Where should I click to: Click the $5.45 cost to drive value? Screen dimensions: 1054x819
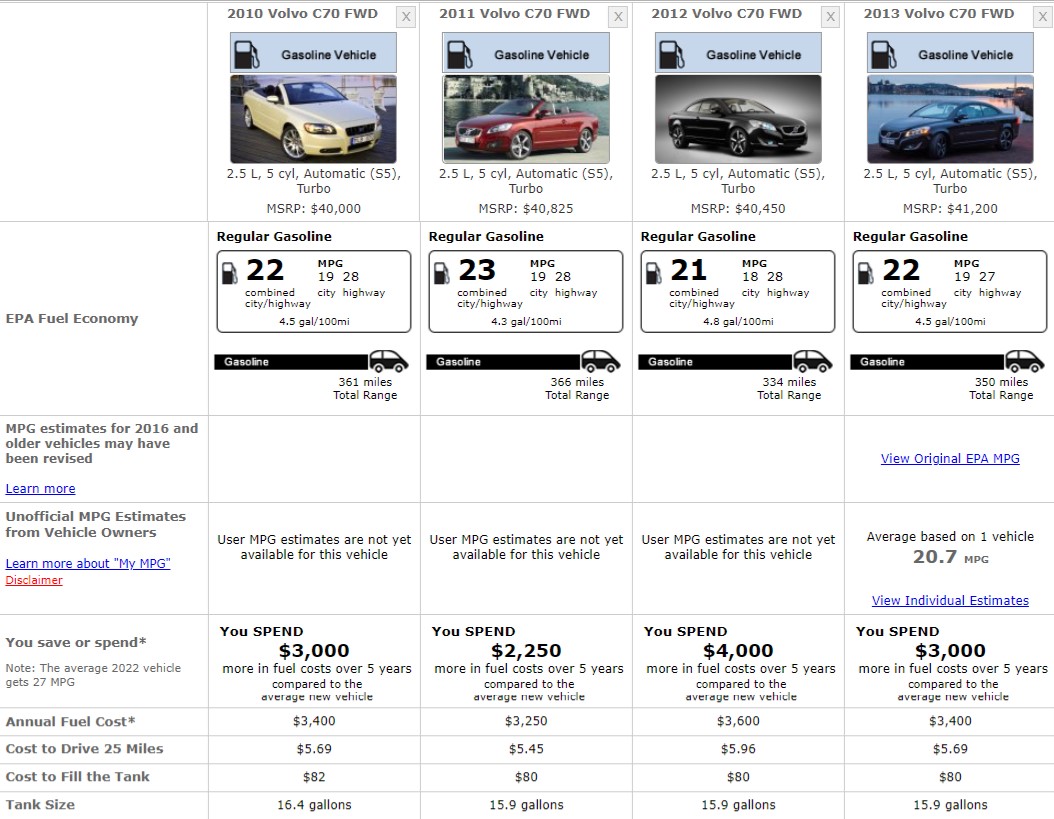pyautogui.click(x=526, y=749)
